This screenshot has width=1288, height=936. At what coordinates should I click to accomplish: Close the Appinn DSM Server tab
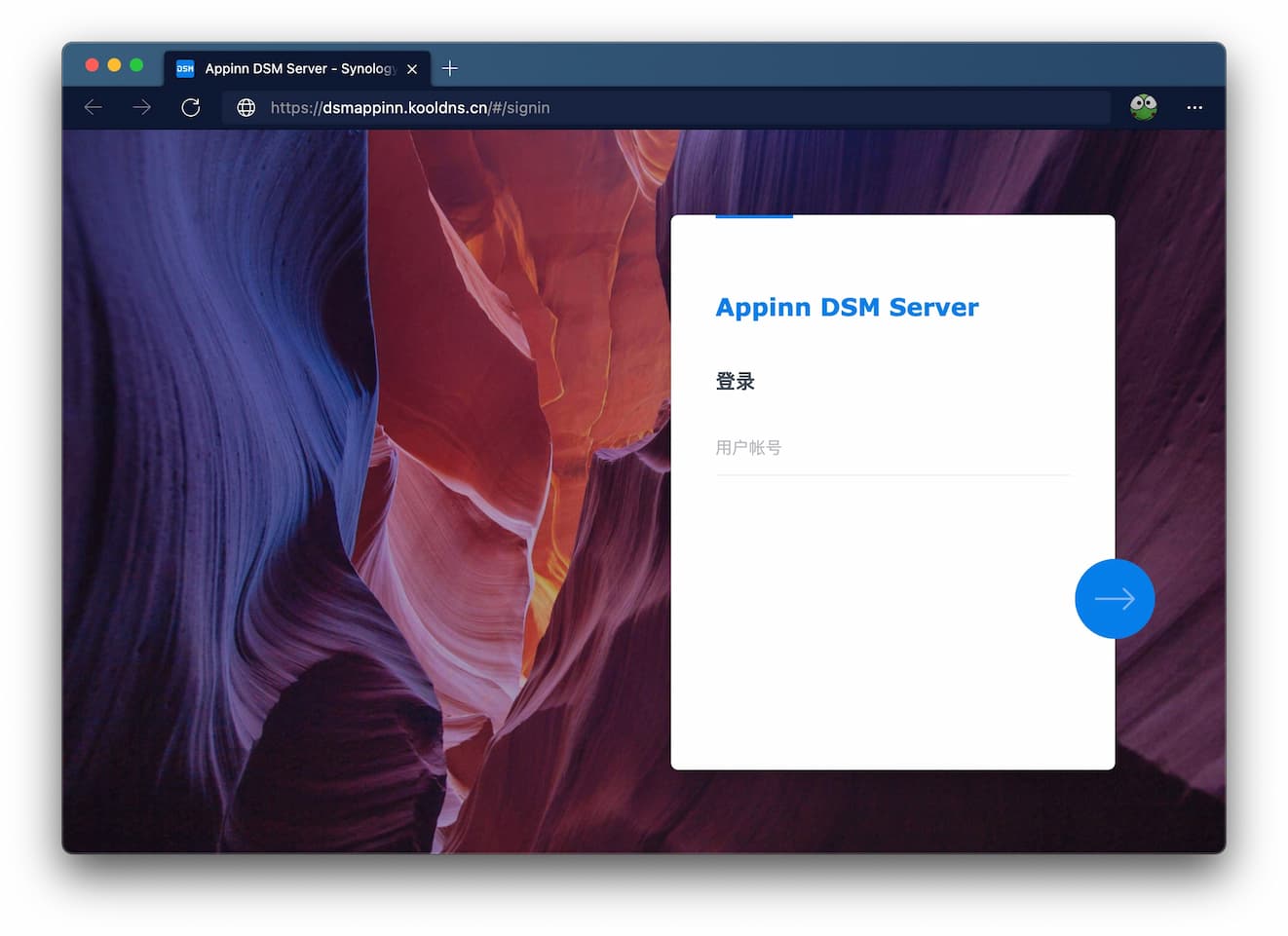pos(412,69)
